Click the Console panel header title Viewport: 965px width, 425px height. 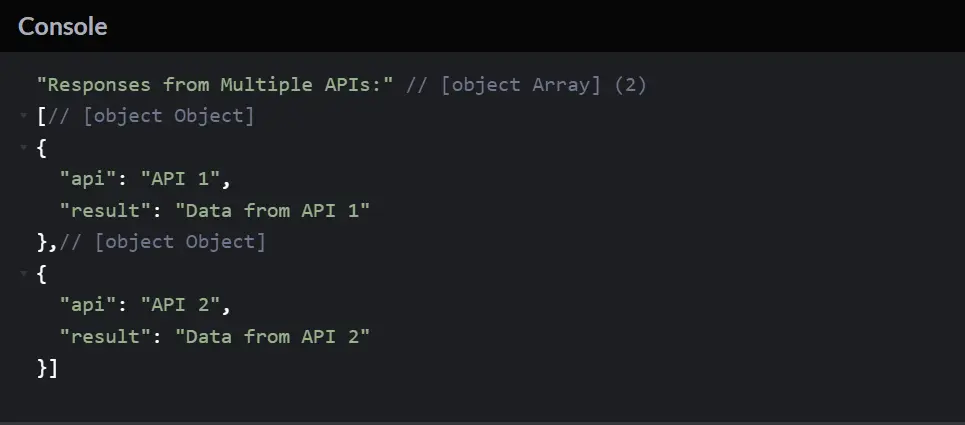pyautogui.click(x=62, y=27)
